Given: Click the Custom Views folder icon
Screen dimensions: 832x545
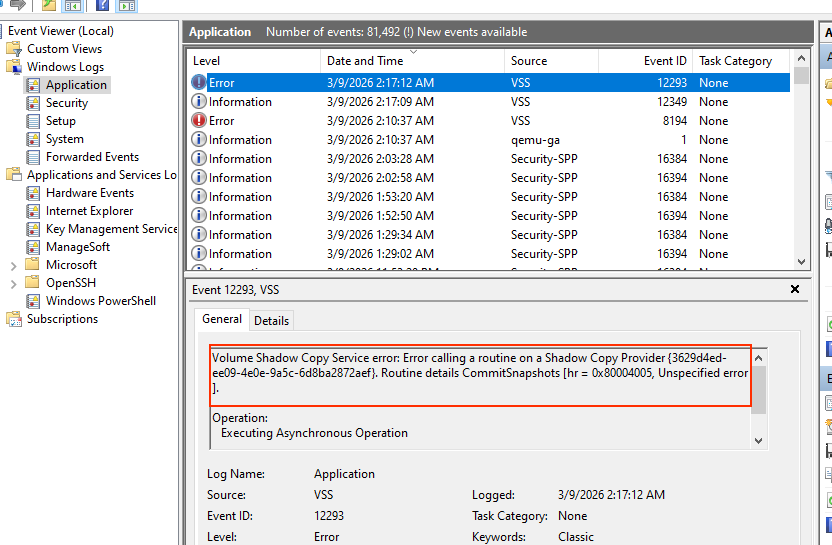Looking at the screenshot, I should click(x=14, y=49).
